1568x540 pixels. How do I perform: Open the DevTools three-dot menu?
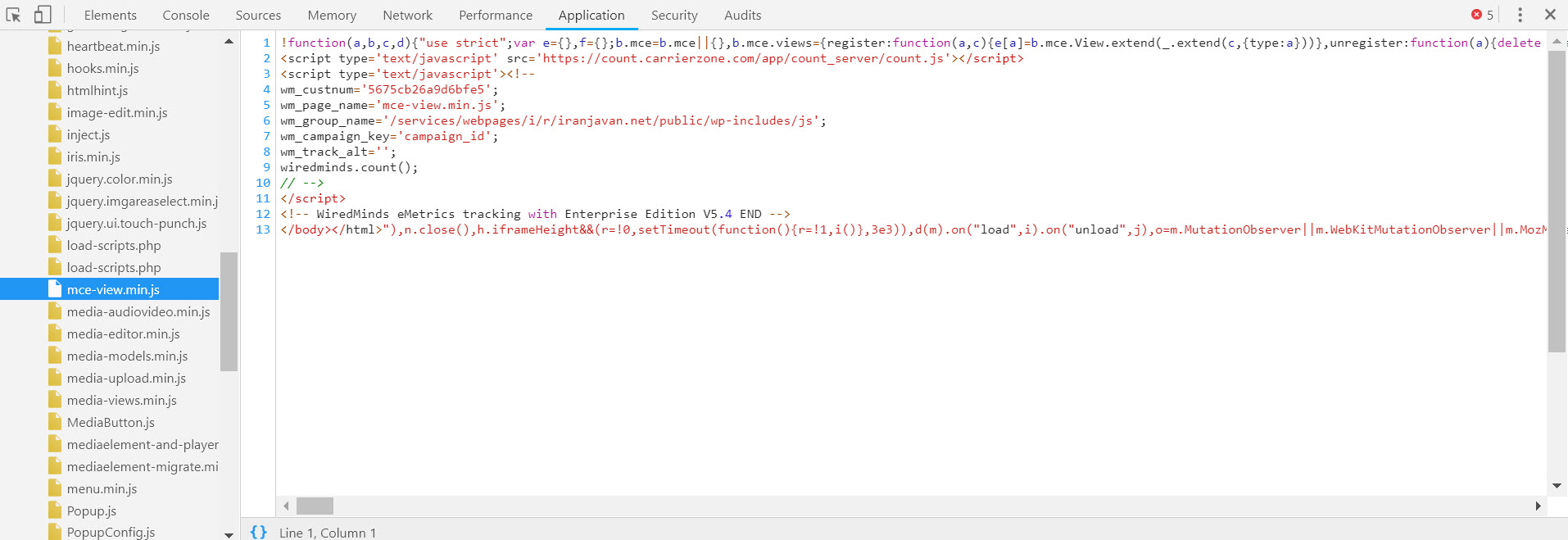click(x=1520, y=15)
